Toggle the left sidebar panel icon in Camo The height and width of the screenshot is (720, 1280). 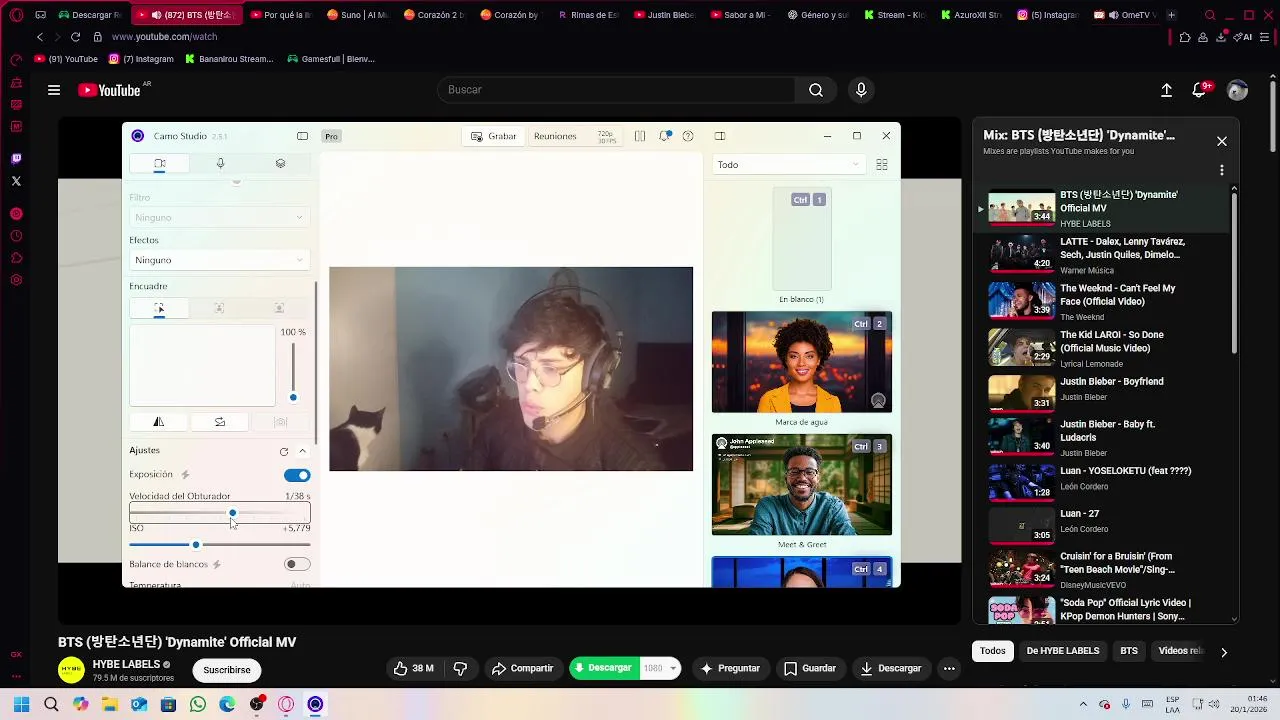coord(302,136)
